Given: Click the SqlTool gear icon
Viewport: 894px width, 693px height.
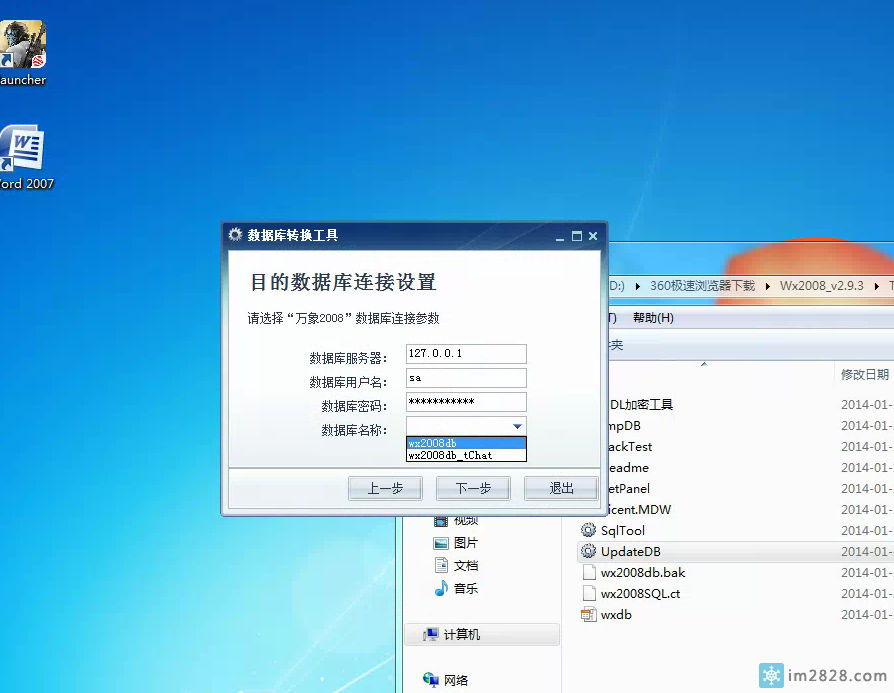Looking at the screenshot, I should pyautogui.click(x=588, y=531).
